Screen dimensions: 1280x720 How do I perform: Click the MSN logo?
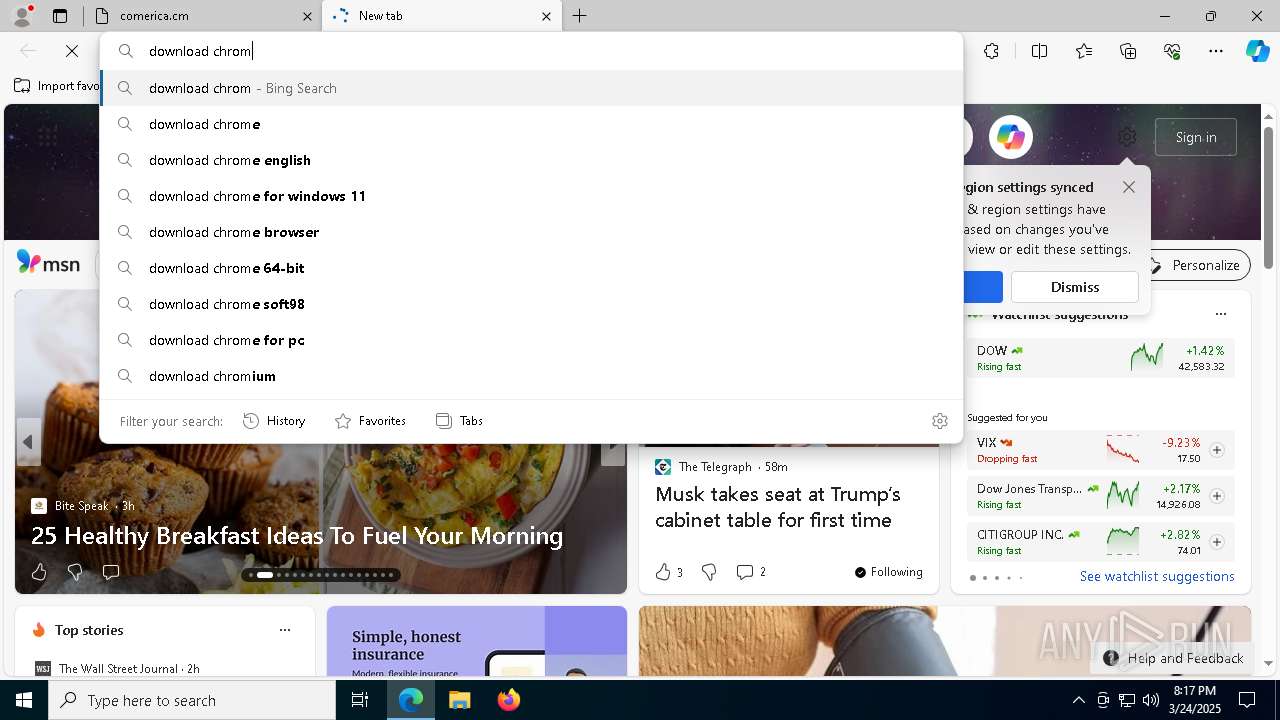click(48, 263)
